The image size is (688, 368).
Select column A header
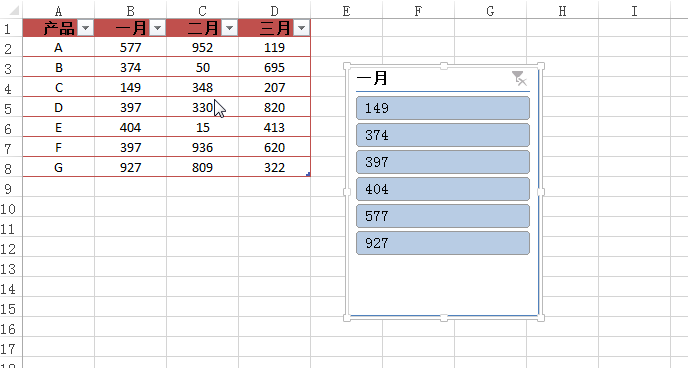(58, 11)
